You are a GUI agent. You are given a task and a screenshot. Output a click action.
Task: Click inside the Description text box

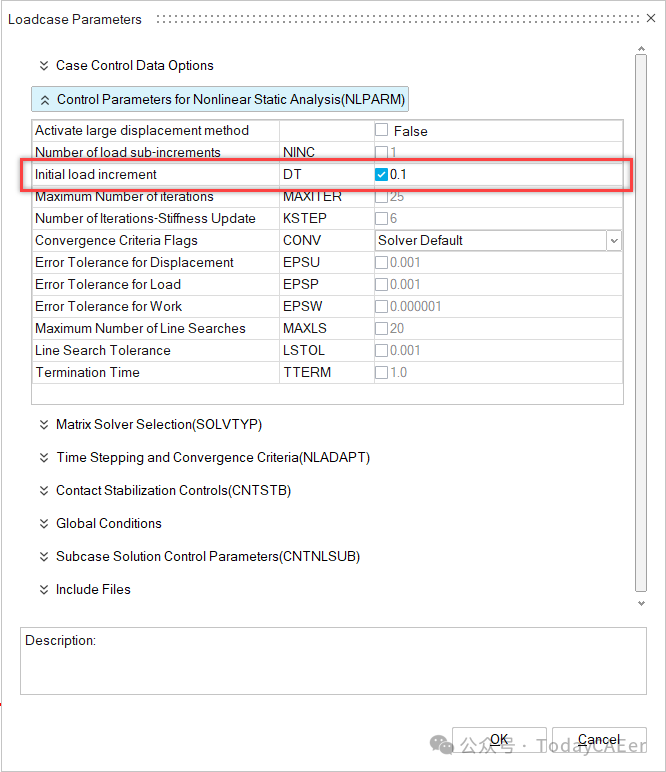[333, 661]
